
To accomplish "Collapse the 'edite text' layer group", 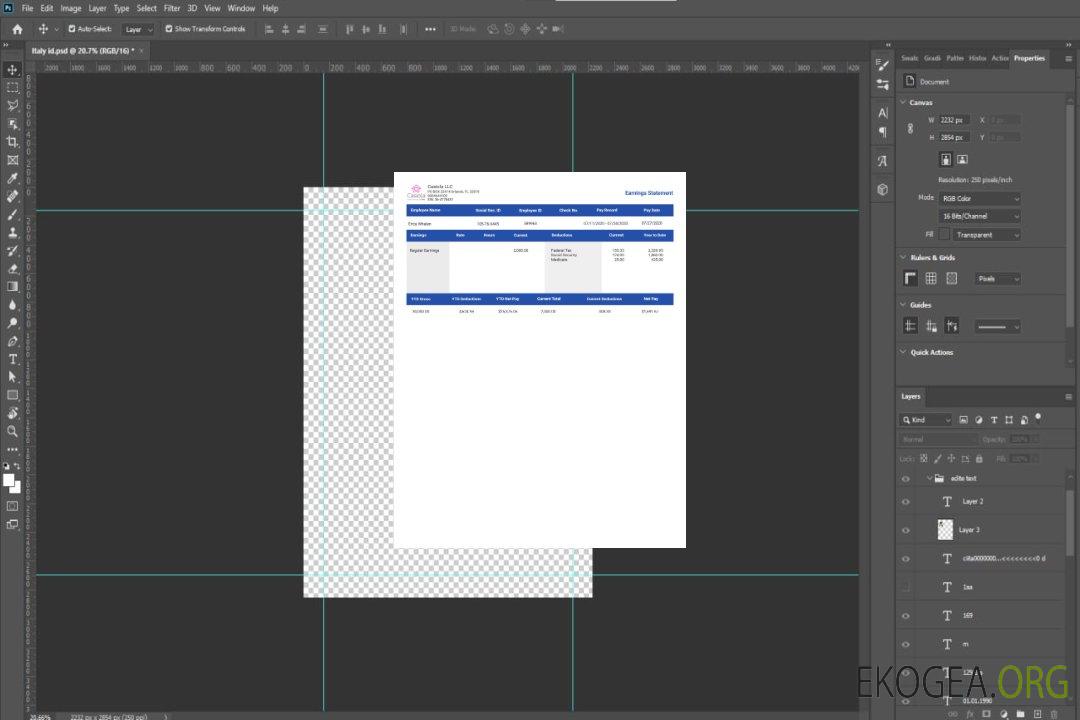I will [x=928, y=478].
